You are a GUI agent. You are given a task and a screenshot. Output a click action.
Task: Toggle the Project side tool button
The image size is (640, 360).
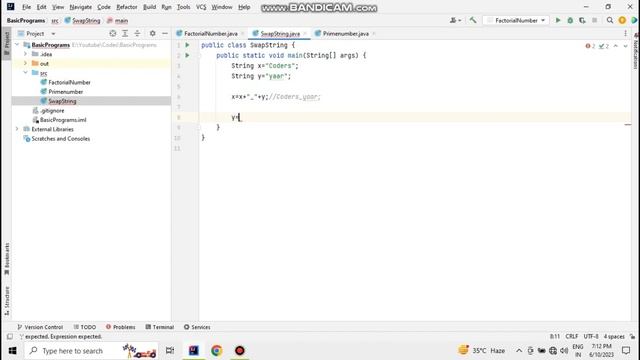pyautogui.click(x=7, y=44)
